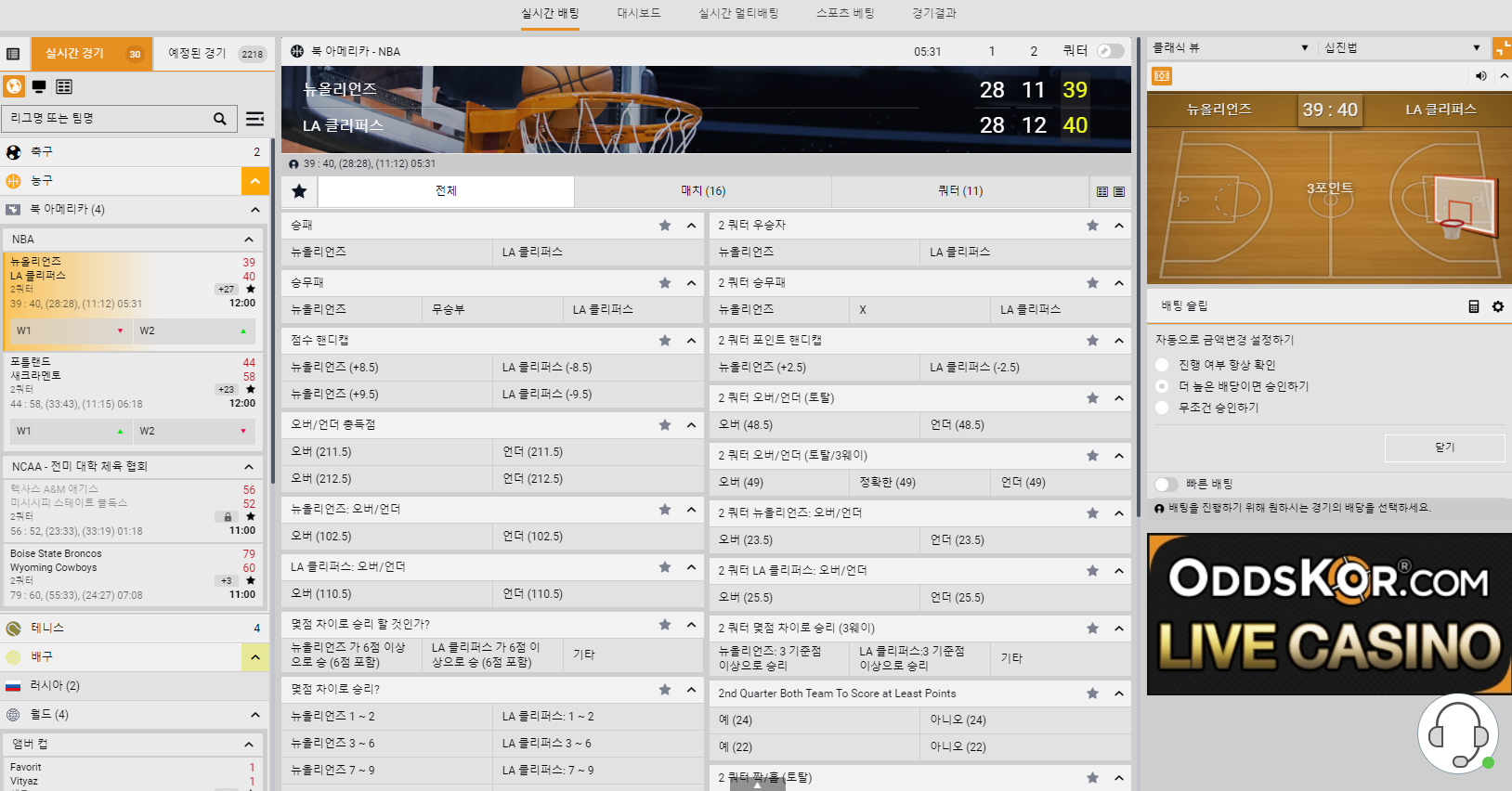Viewport: 1512px width, 791px height.
Task: Collapse the 월드 (4) region
Action: tap(254, 715)
